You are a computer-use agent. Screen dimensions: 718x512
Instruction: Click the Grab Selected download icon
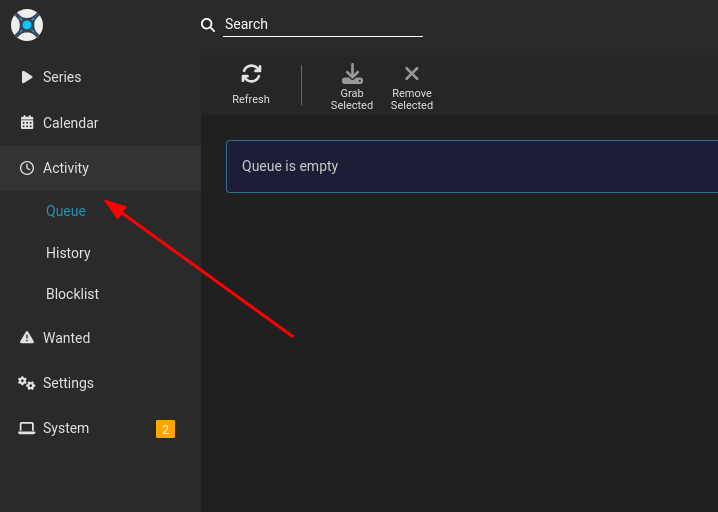(352, 73)
